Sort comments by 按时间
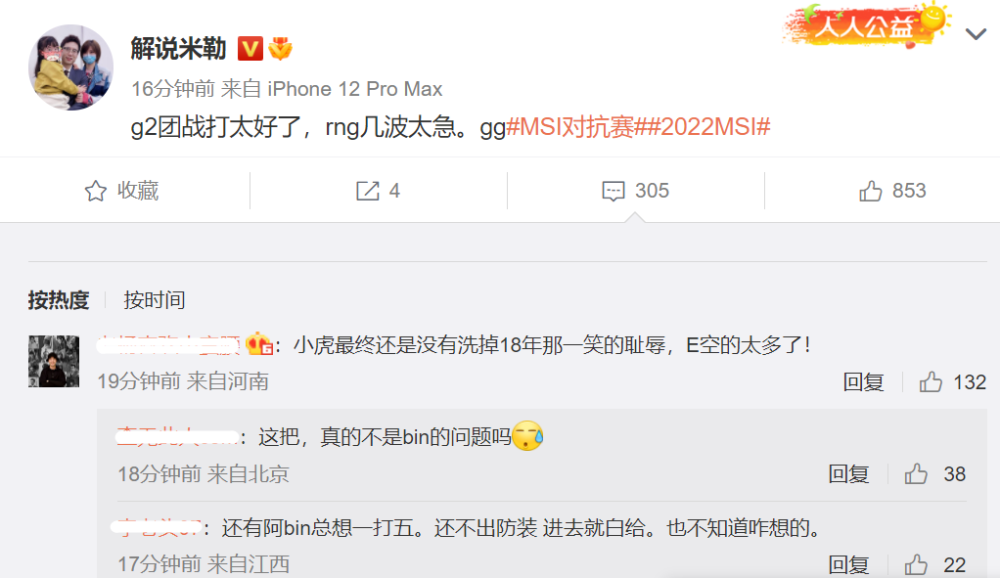The width and height of the screenshot is (1000, 578). (x=154, y=300)
